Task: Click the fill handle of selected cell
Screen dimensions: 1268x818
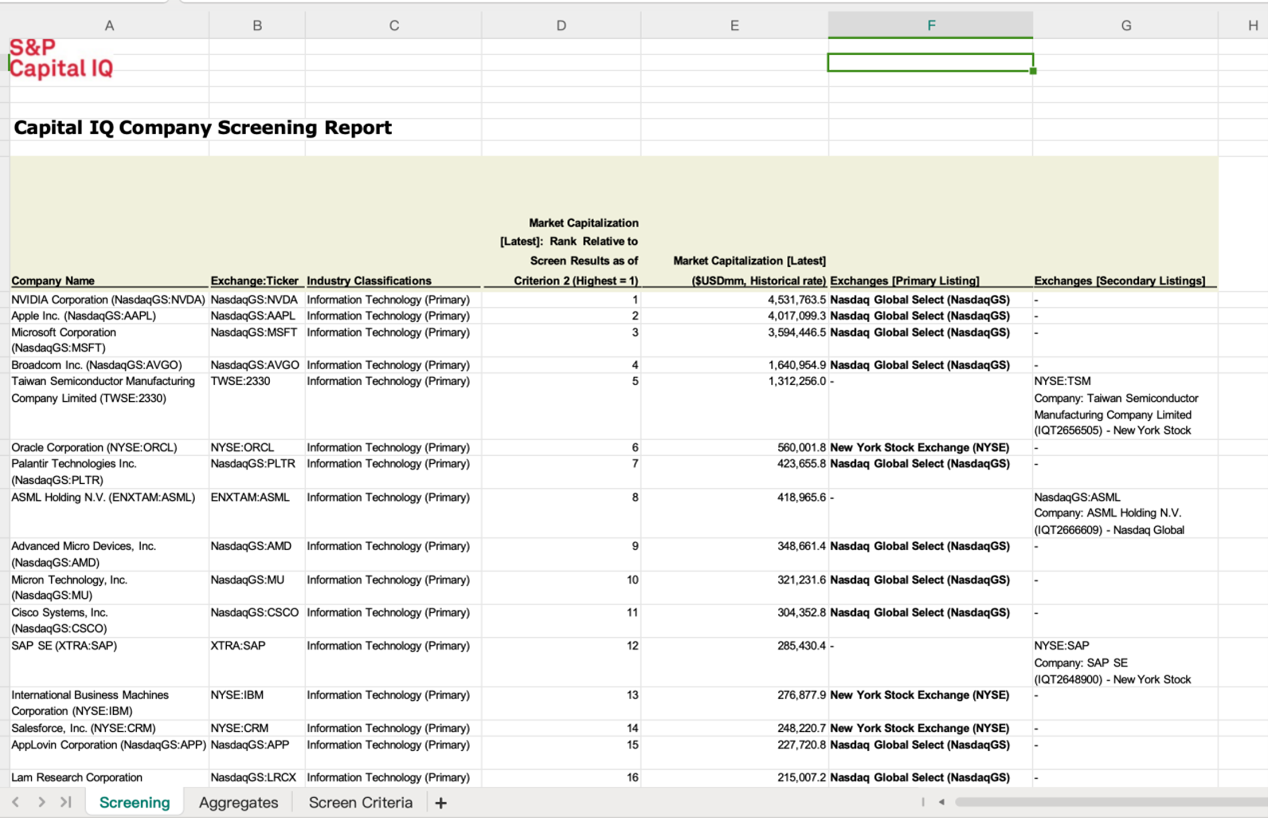Action: point(1033,71)
